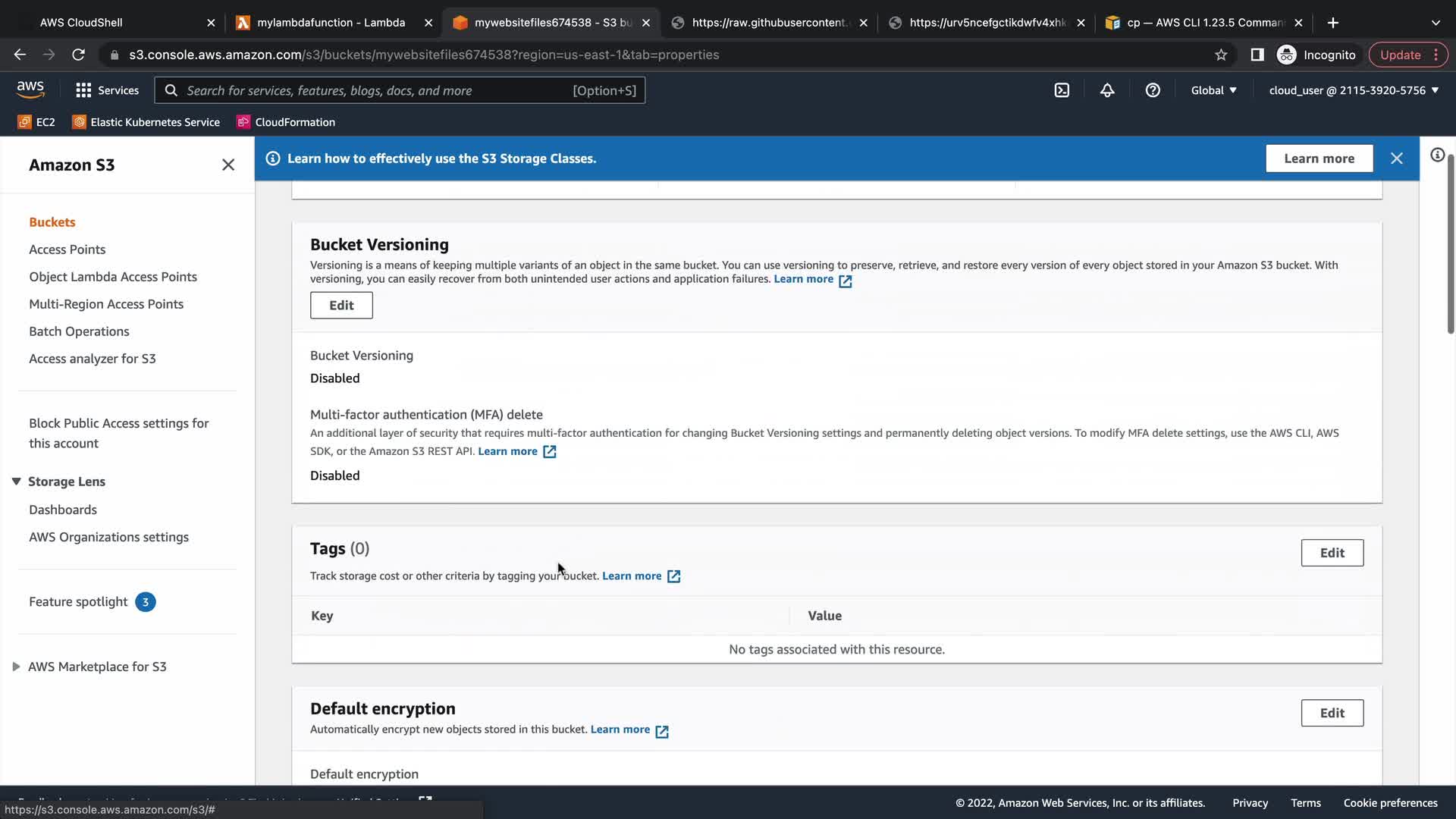This screenshot has width=1456, height=819.
Task: Click the info panel icon at right edge
Action: click(x=1437, y=155)
